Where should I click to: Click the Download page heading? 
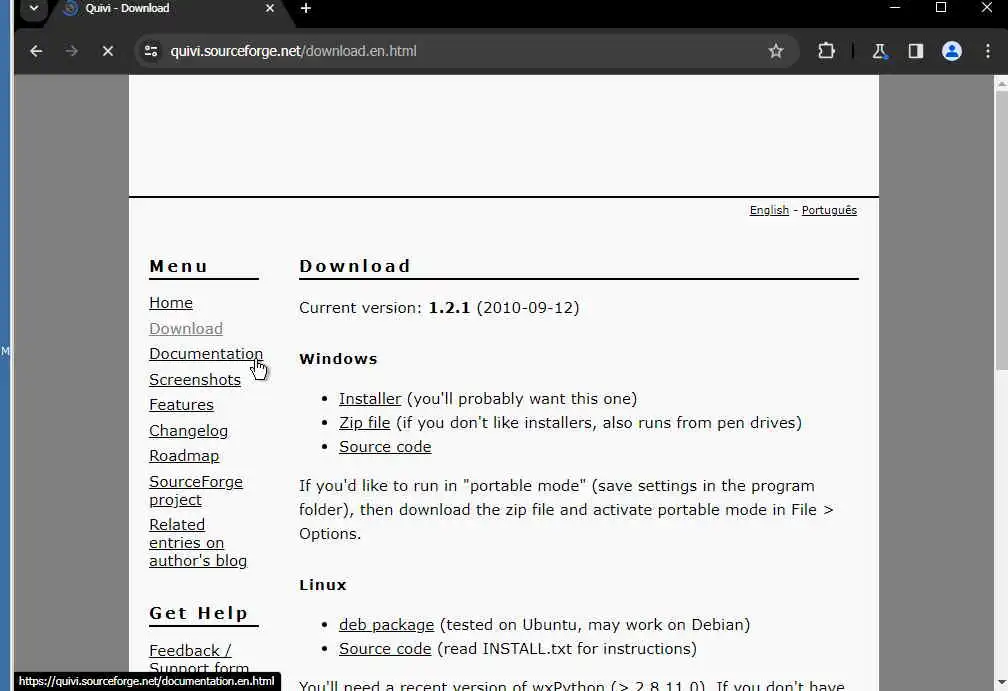(x=354, y=266)
